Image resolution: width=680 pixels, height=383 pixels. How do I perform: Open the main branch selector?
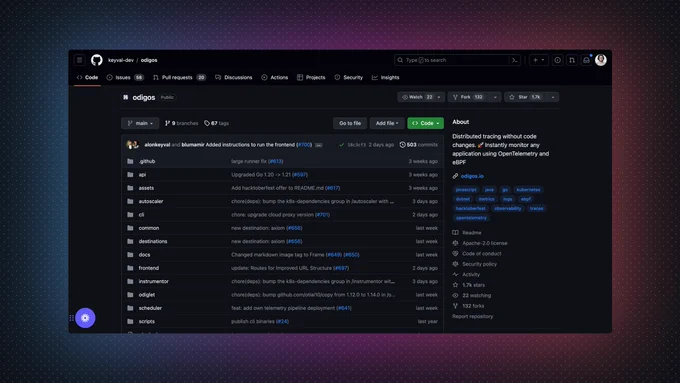pyautogui.click(x=140, y=123)
